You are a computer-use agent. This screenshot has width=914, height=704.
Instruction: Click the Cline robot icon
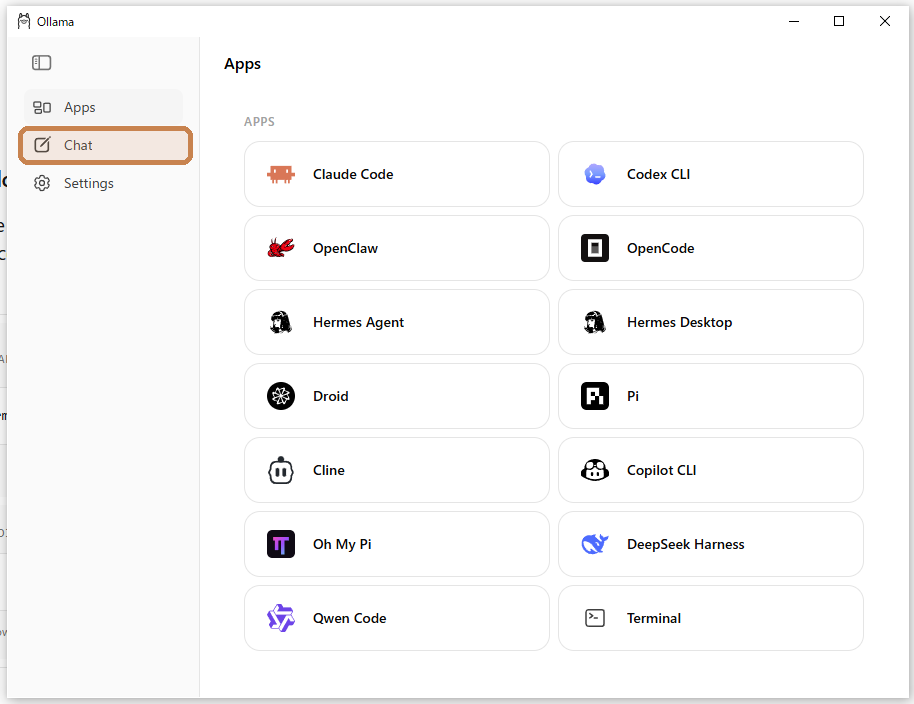pyautogui.click(x=281, y=470)
